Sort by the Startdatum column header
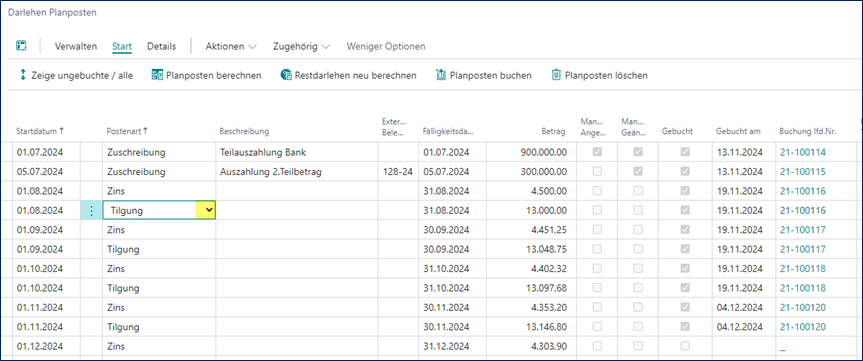Screen dimensions: 863x361 click(40, 132)
